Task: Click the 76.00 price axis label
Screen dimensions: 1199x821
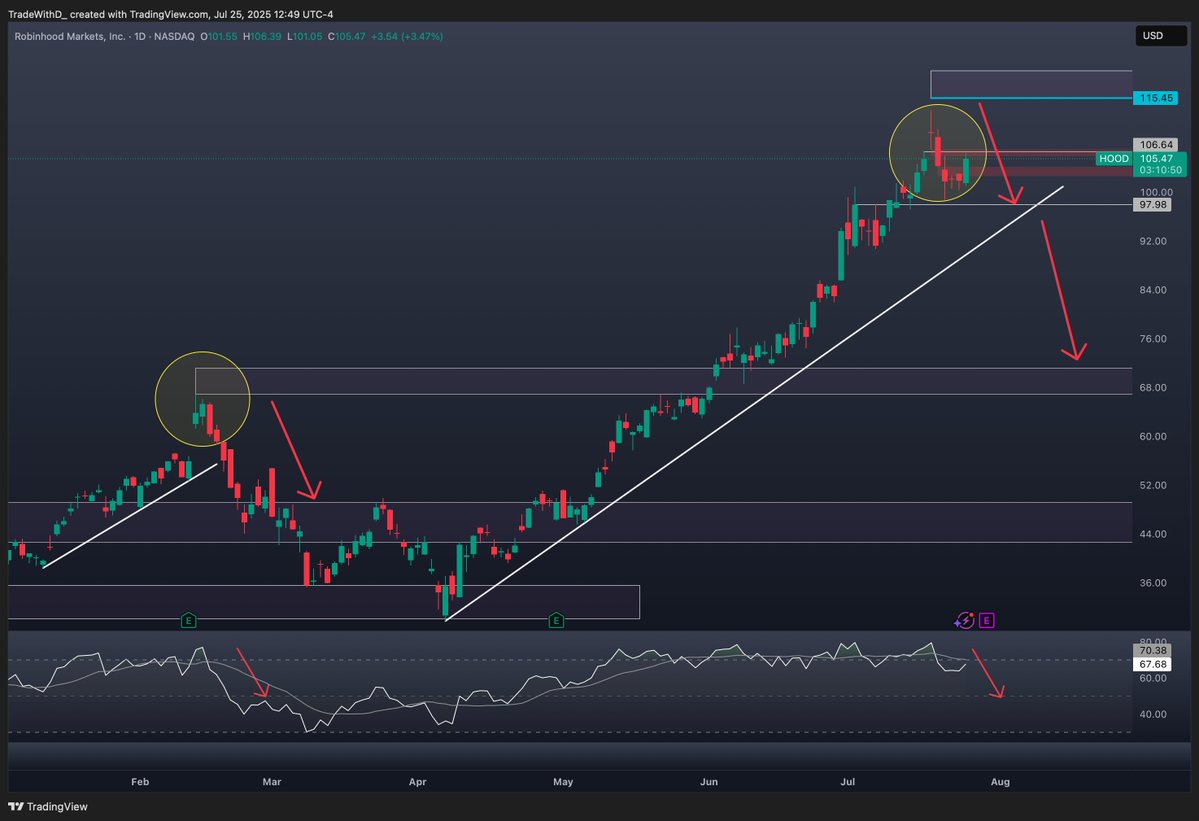Action: coord(1153,339)
